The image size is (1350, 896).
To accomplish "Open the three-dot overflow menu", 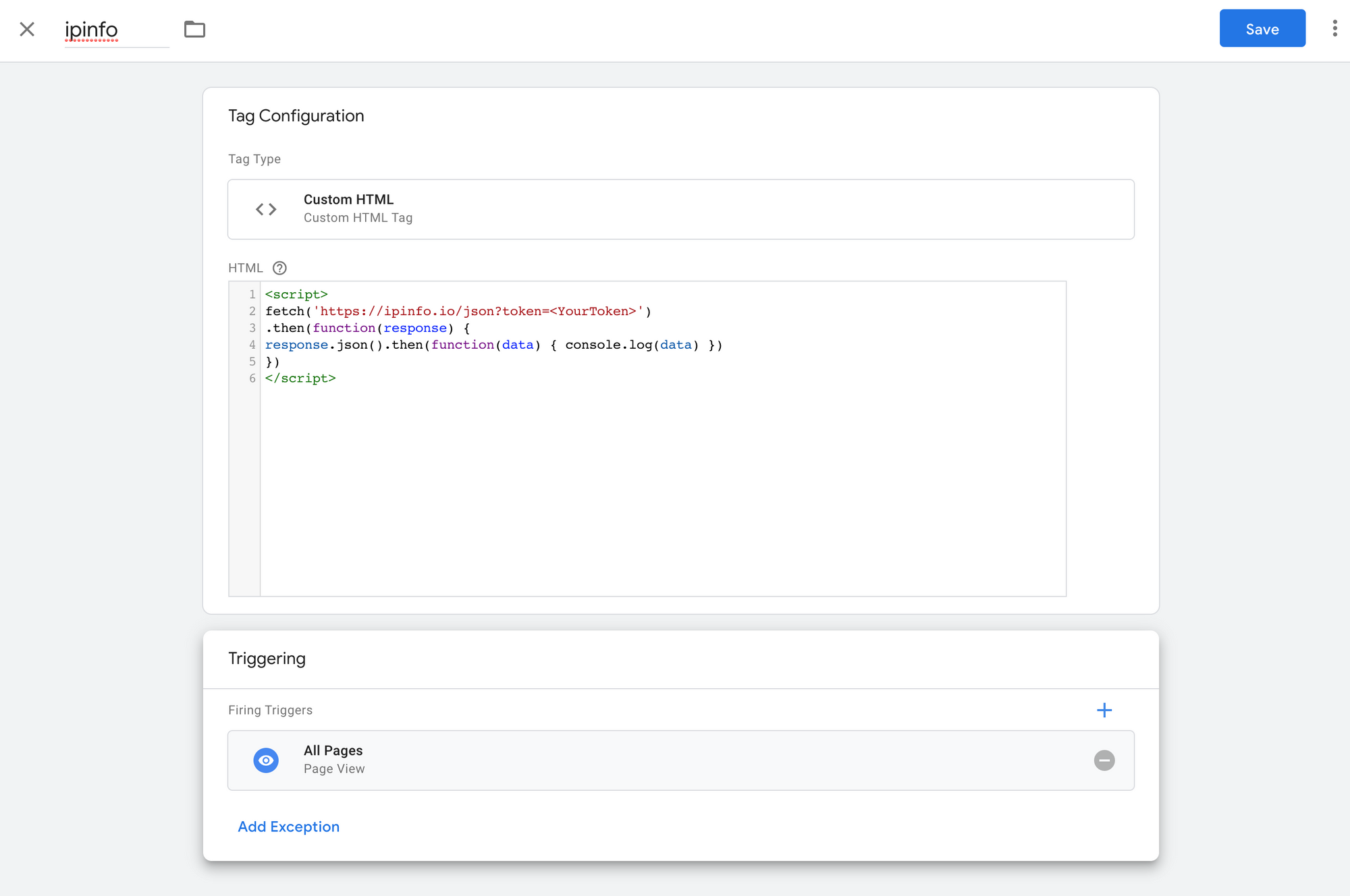I will pos(1334,28).
